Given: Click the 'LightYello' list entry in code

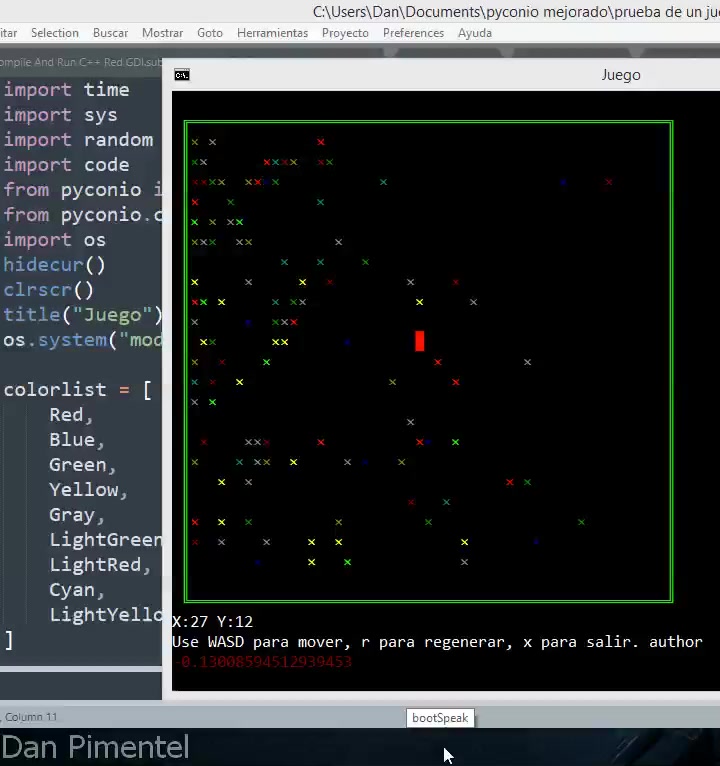Looking at the screenshot, I should (x=106, y=615).
